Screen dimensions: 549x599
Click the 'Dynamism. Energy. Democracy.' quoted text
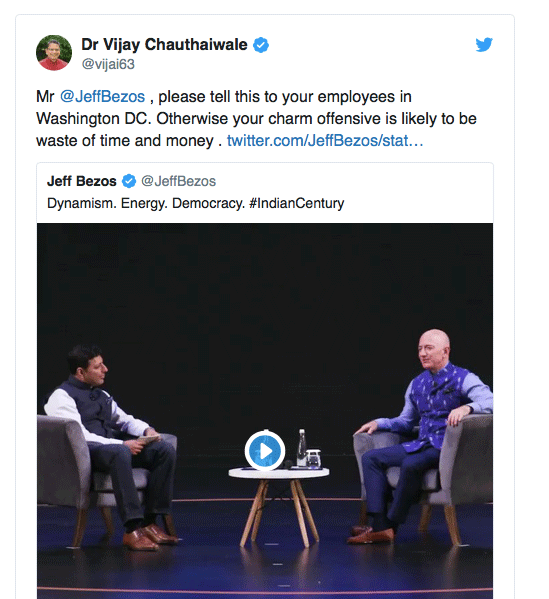pyautogui.click(x=146, y=203)
